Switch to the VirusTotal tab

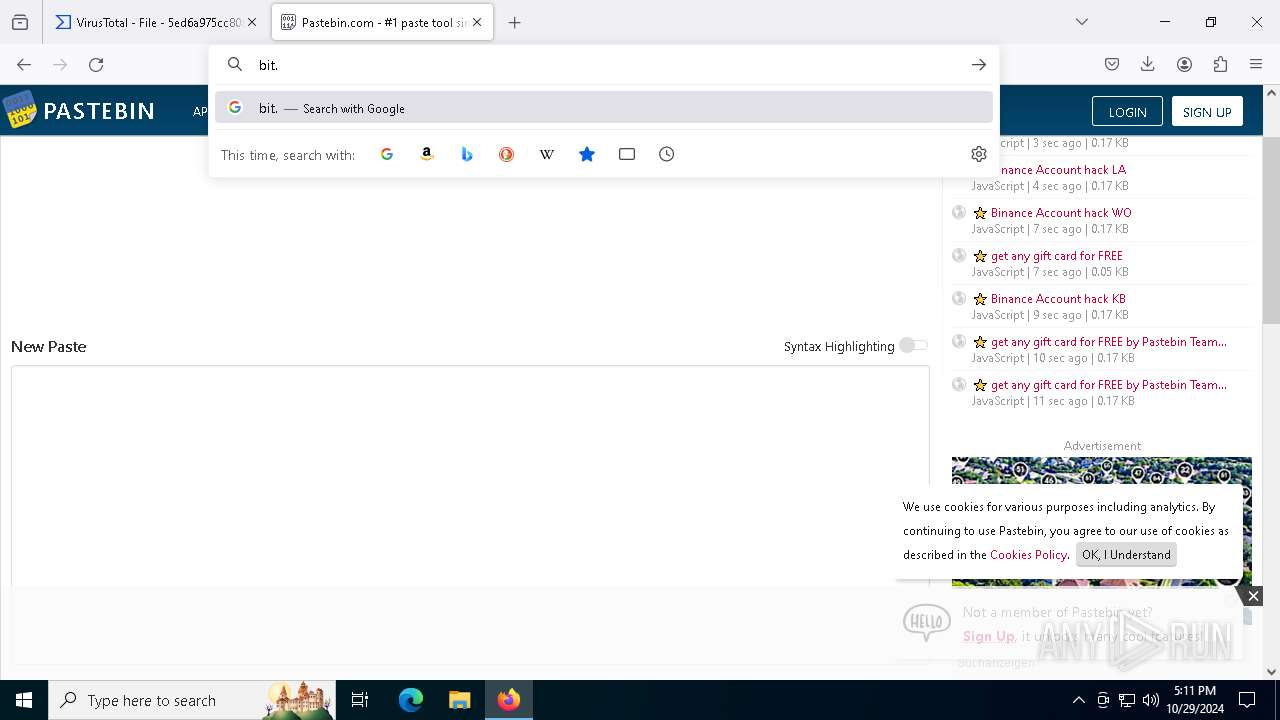(156, 22)
